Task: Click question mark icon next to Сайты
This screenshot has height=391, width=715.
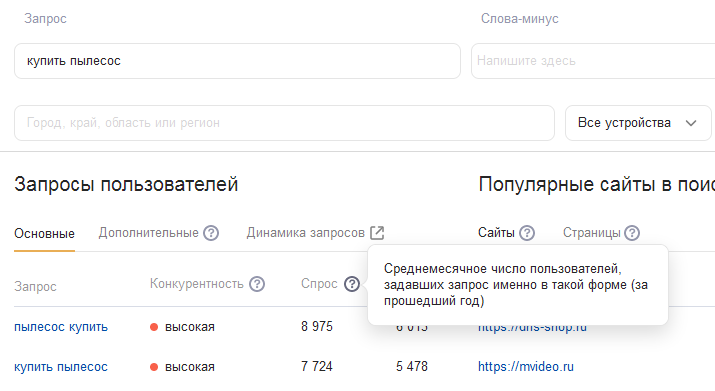Action: pos(527,233)
